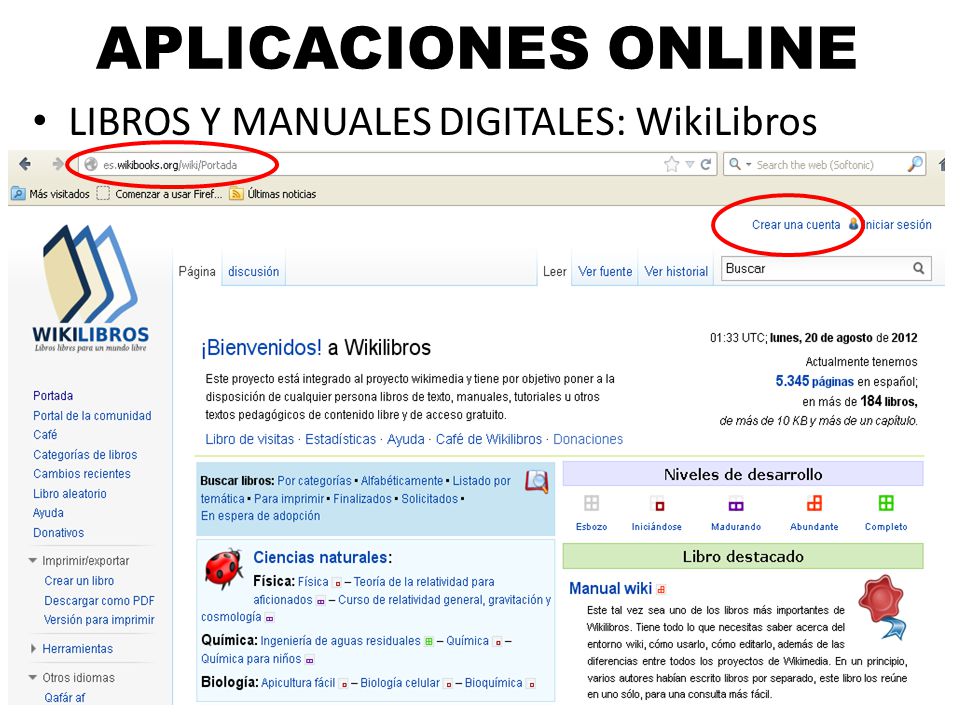
Task: Open the Ver fuente tab
Action: [x=605, y=271]
